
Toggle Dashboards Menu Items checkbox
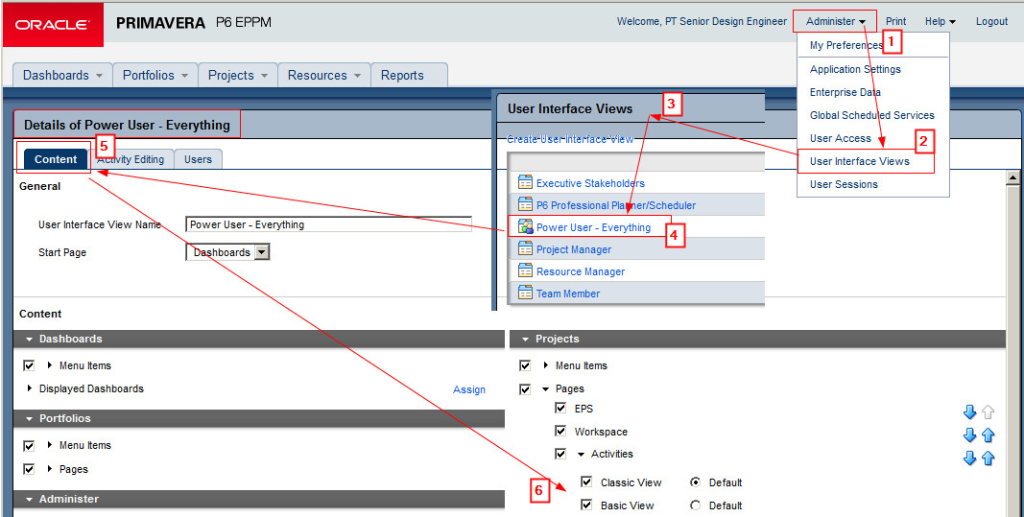pyautogui.click(x=29, y=366)
